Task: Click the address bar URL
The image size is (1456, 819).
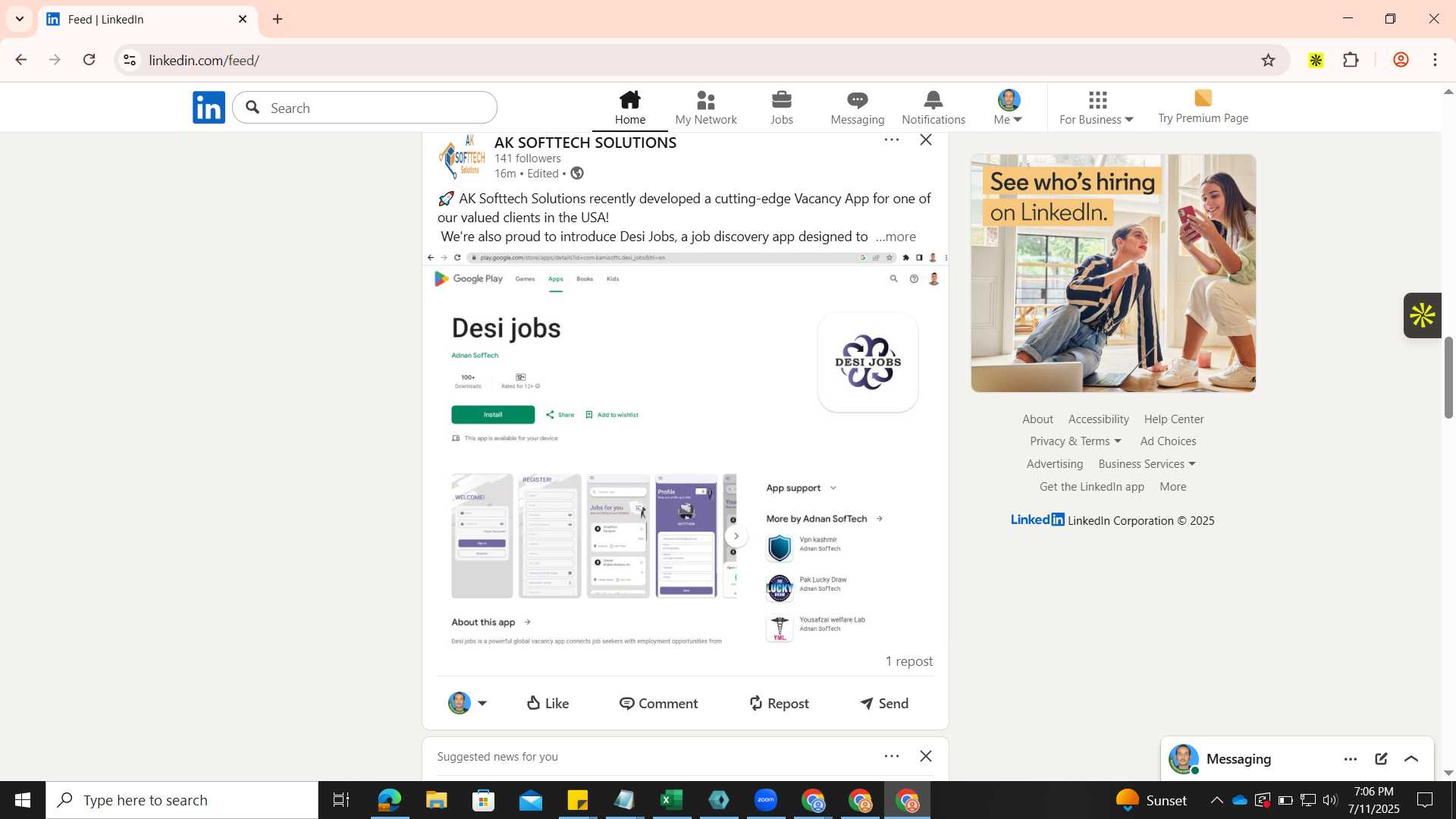Action: [204, 60]
